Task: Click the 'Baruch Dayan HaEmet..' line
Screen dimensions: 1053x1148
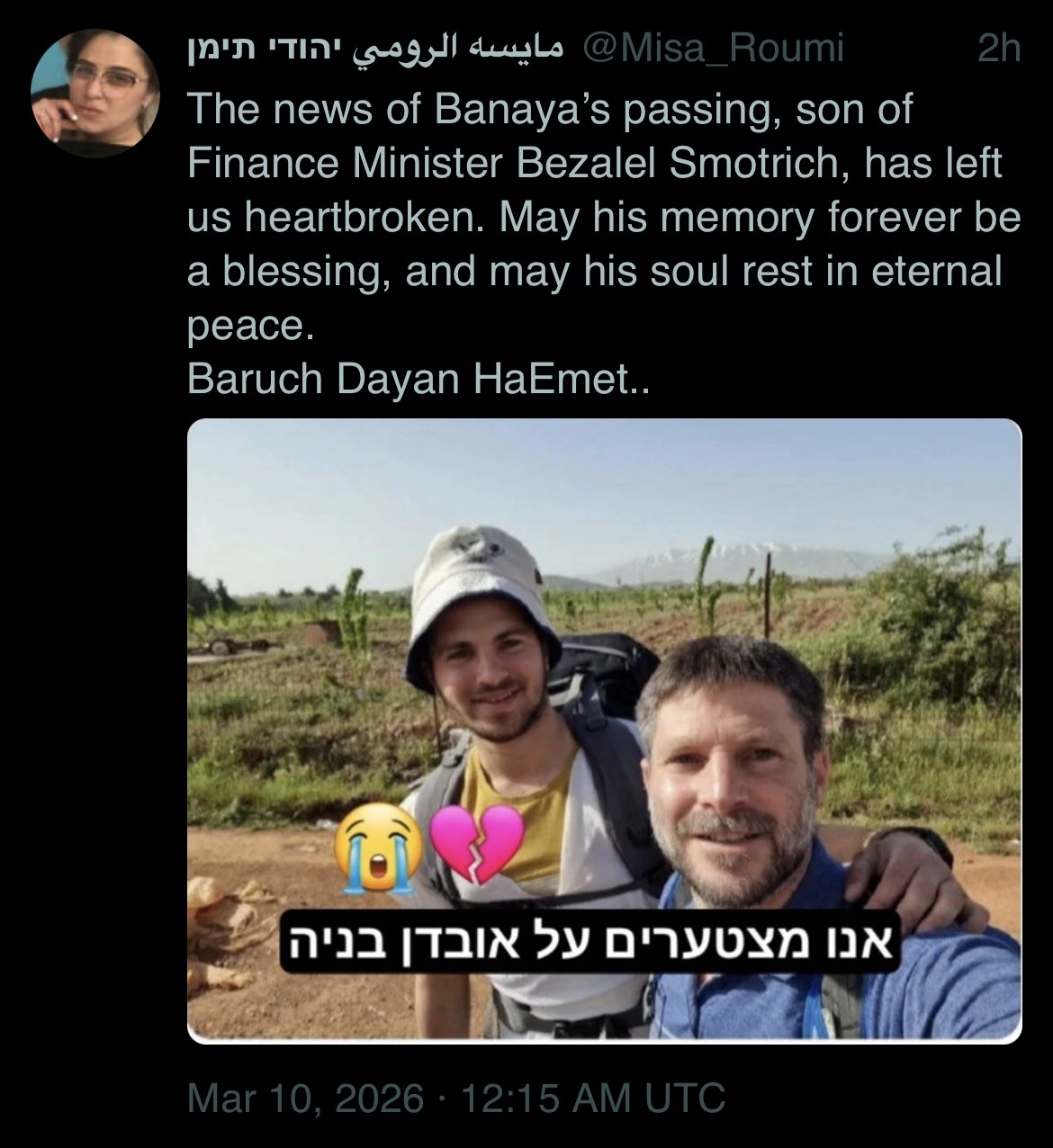Action: pos(418,379)
